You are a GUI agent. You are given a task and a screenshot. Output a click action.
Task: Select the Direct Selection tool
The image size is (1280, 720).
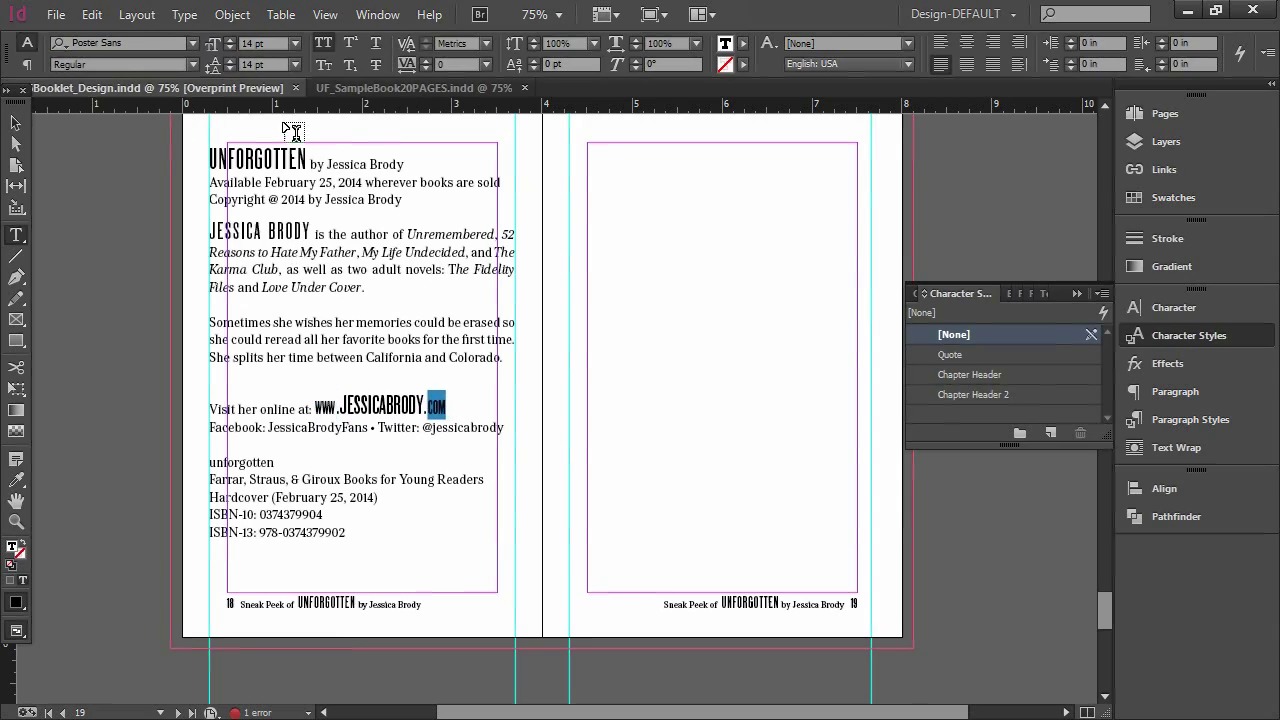16,144
